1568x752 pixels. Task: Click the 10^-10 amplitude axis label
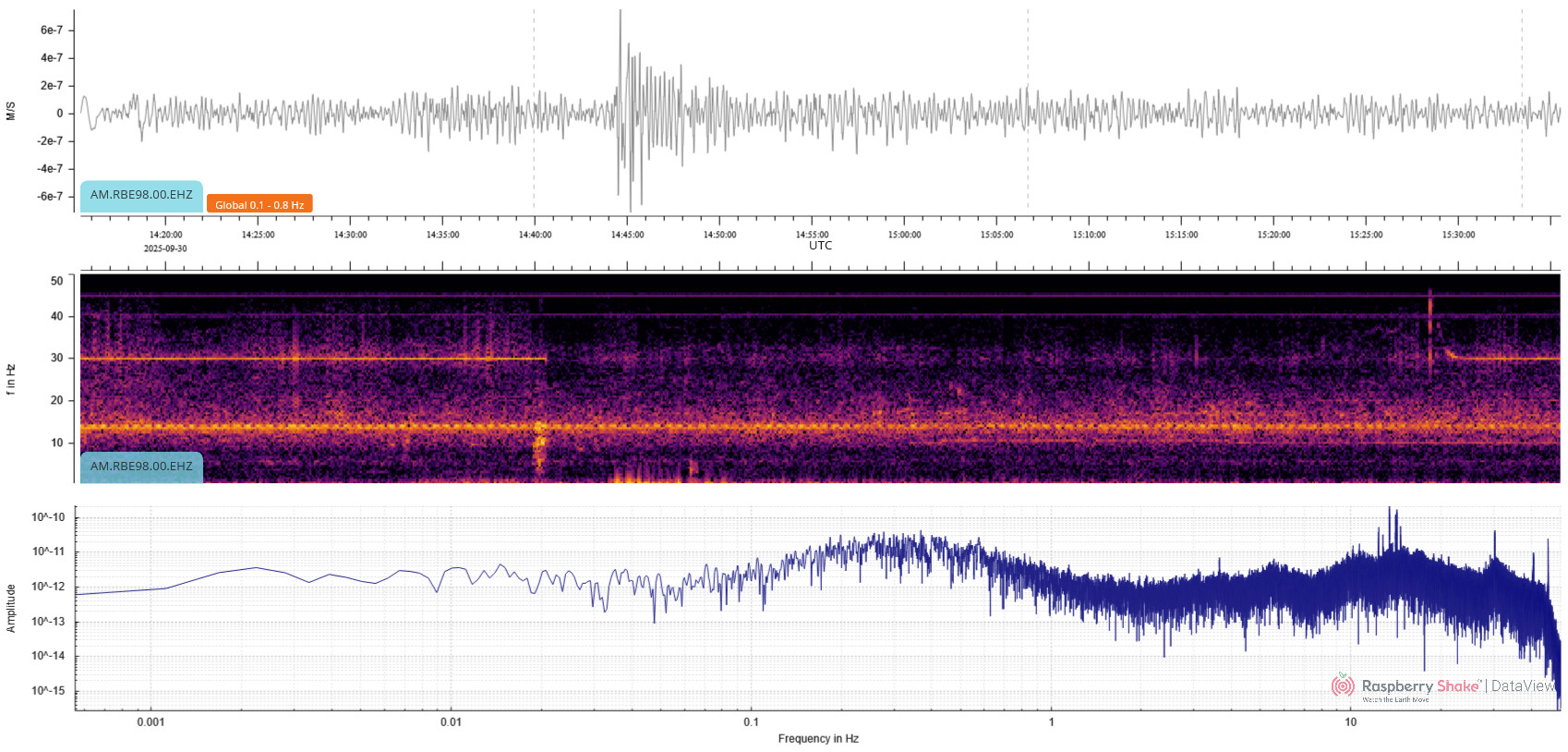pos(49,517)
